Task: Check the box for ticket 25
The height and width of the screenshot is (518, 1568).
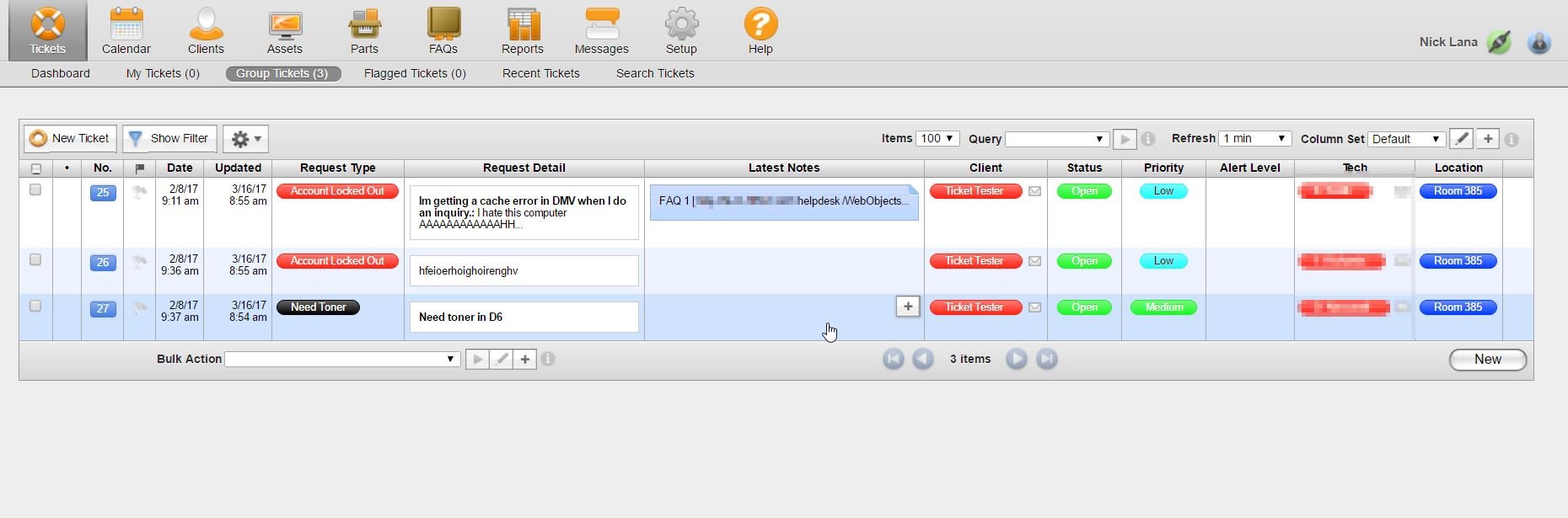Action: (x=35, y=190)
